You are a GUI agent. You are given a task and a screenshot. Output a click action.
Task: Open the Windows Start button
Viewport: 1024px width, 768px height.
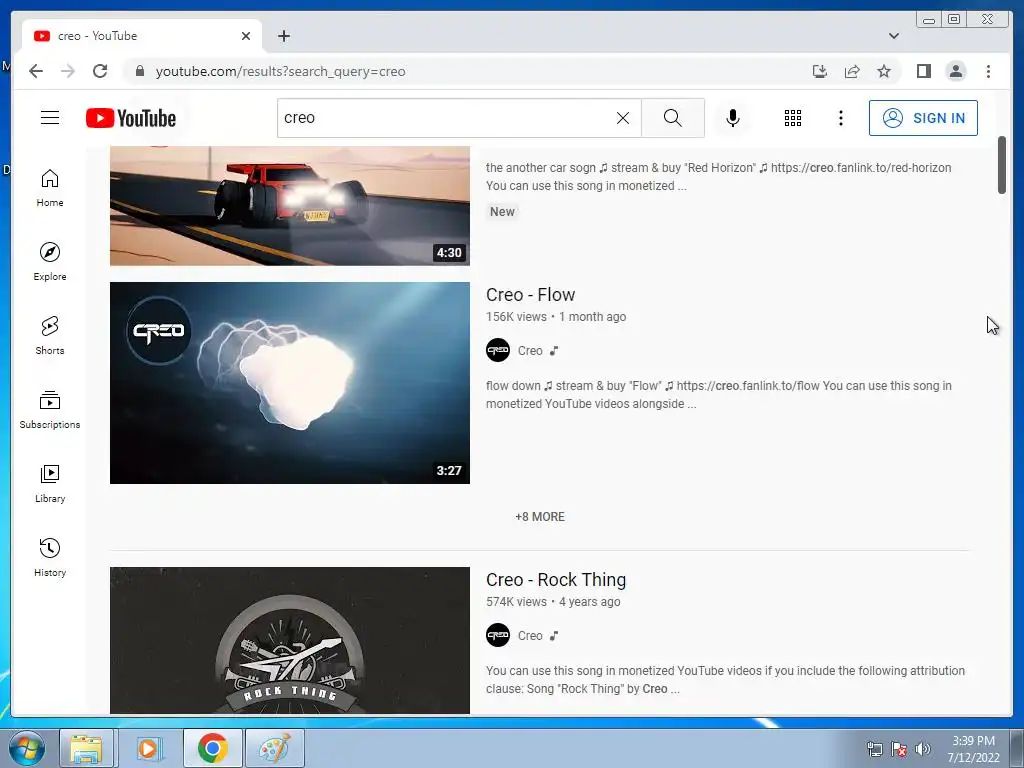click(x=26, y=748)
